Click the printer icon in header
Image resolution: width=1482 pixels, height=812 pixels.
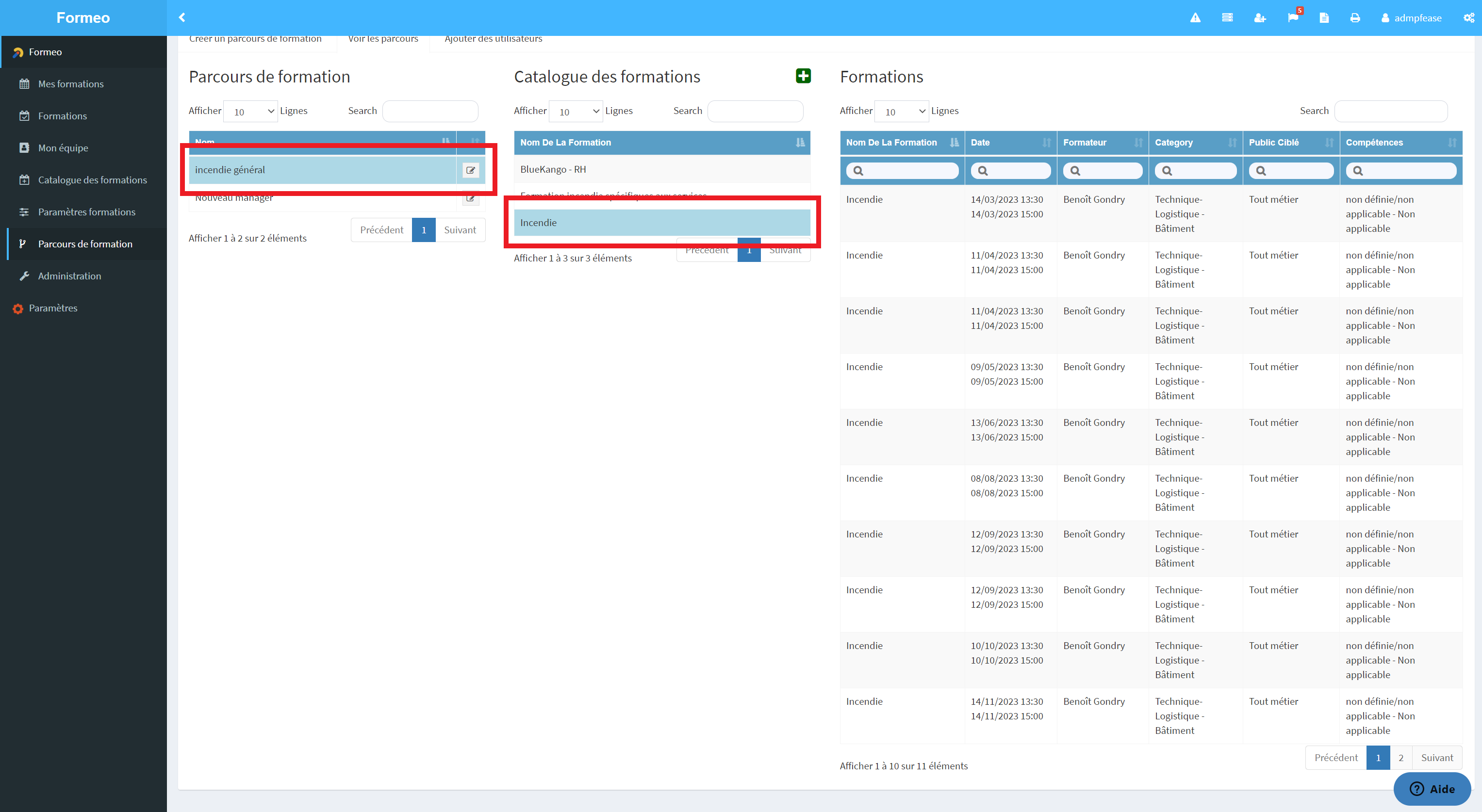click(x=1355, y=18)
